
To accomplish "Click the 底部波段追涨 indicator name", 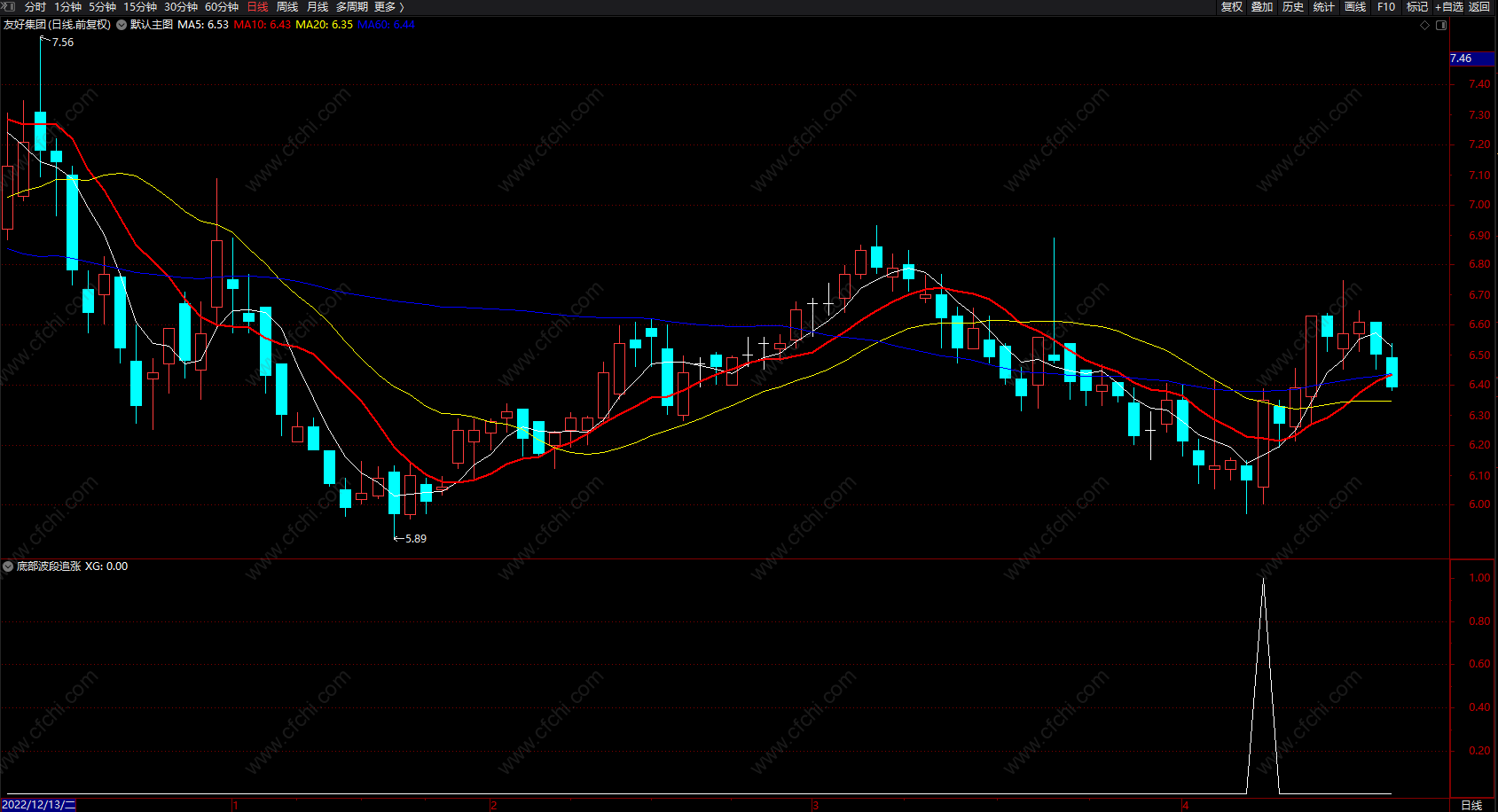I will [49, 566].
